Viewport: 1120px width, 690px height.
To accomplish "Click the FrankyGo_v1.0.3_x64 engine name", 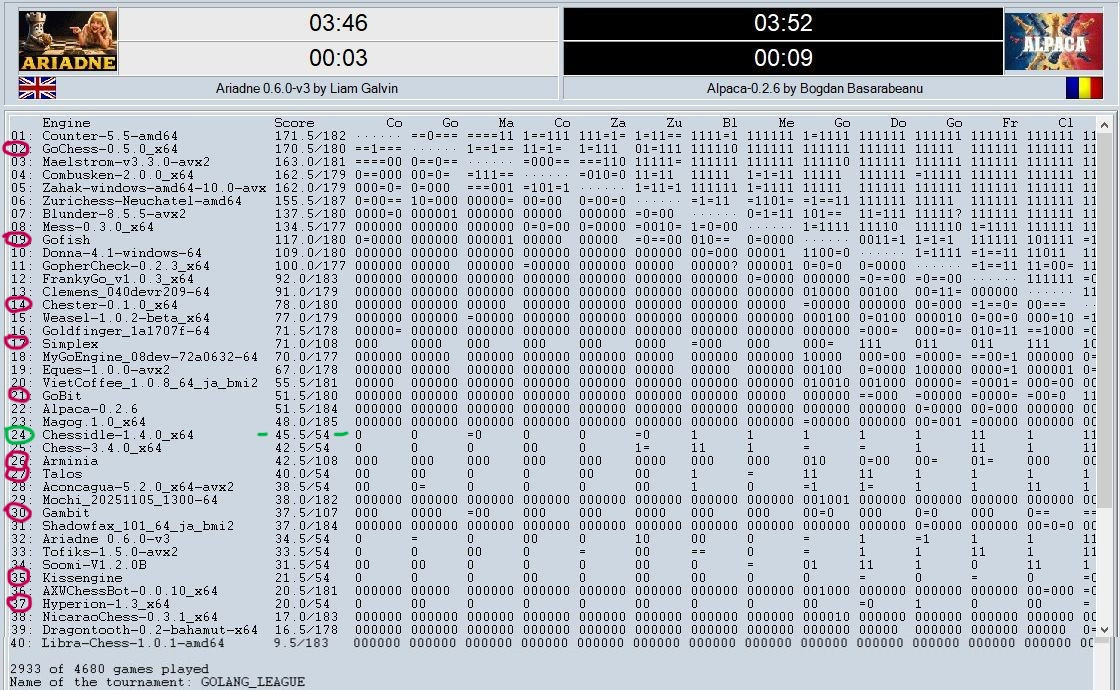I will coord(118,279).
